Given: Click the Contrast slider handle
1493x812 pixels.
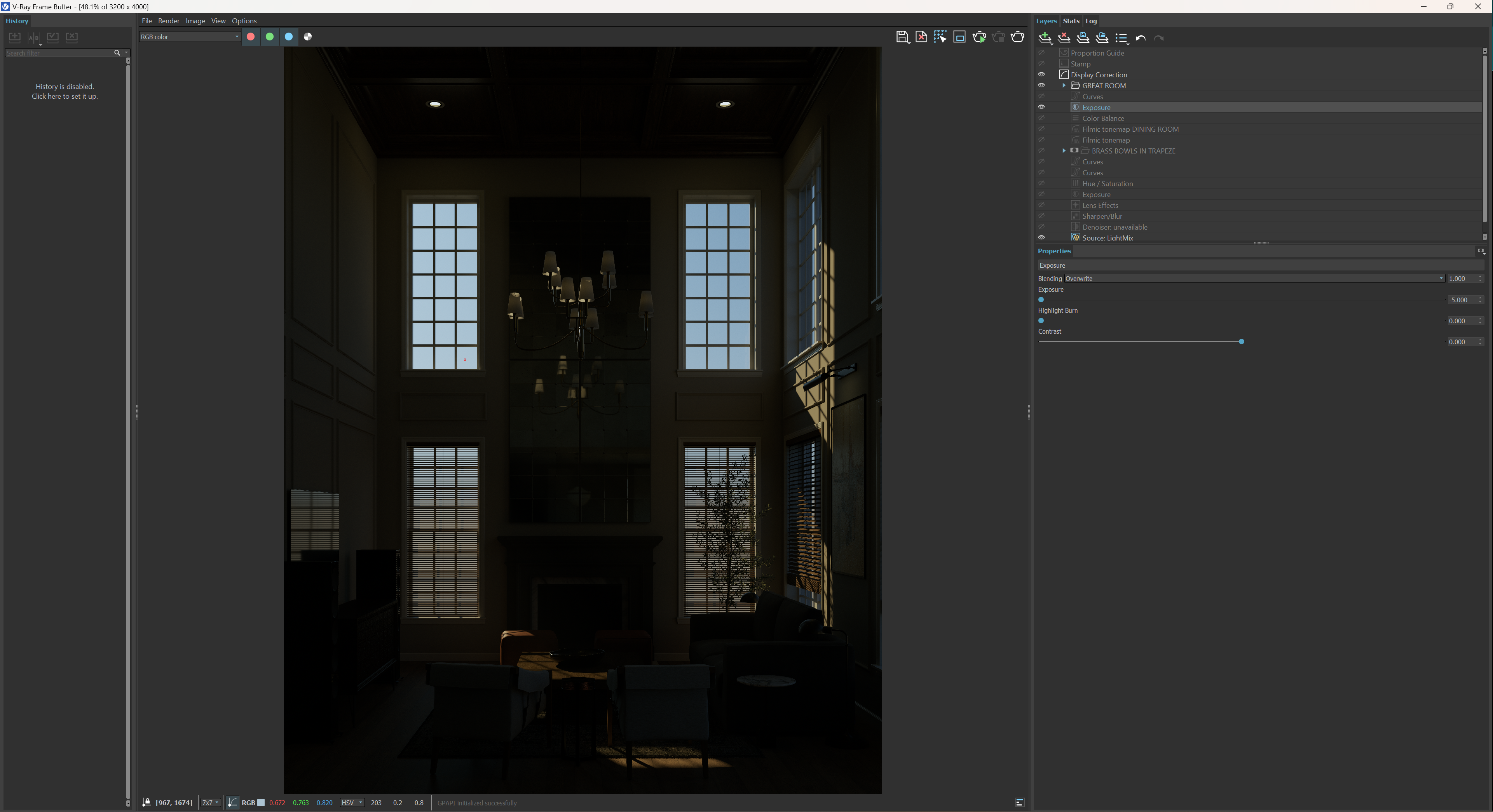Looking at the screenshot, I should (x=1242, y=342).
